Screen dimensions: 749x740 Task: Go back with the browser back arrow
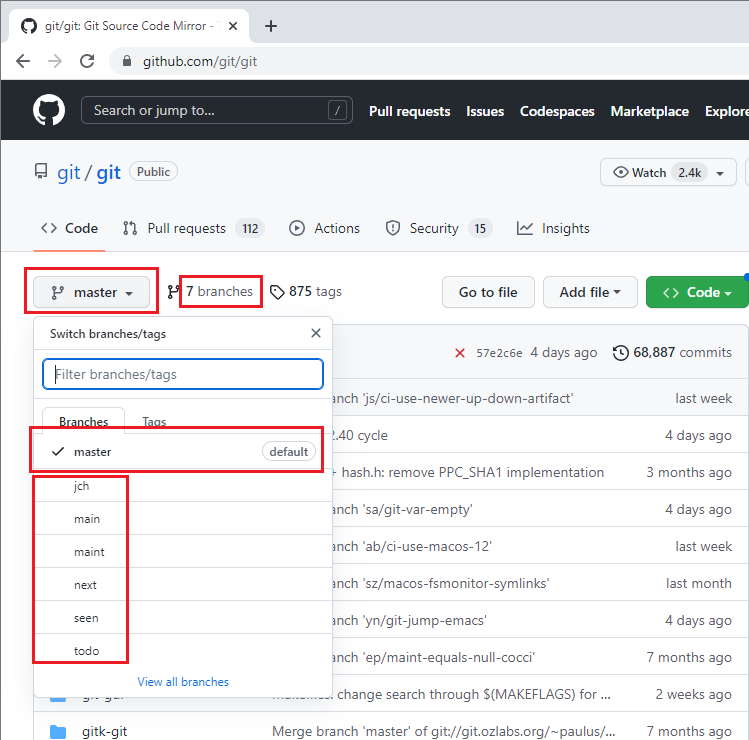pyautogui.click(x=23, y=61)
